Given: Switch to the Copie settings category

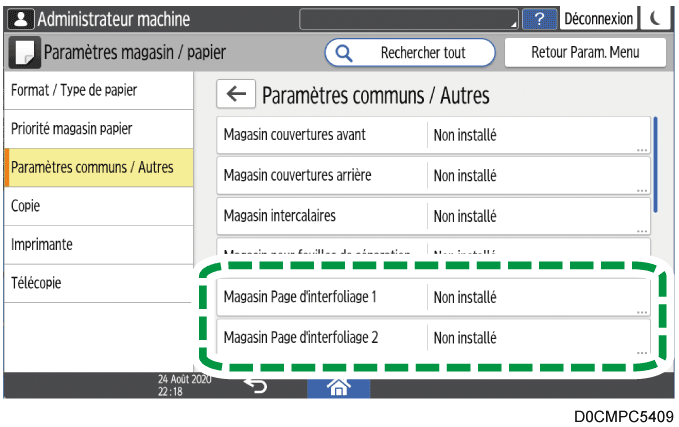Looking at the screenshot, I should click(x=98, y=205).
